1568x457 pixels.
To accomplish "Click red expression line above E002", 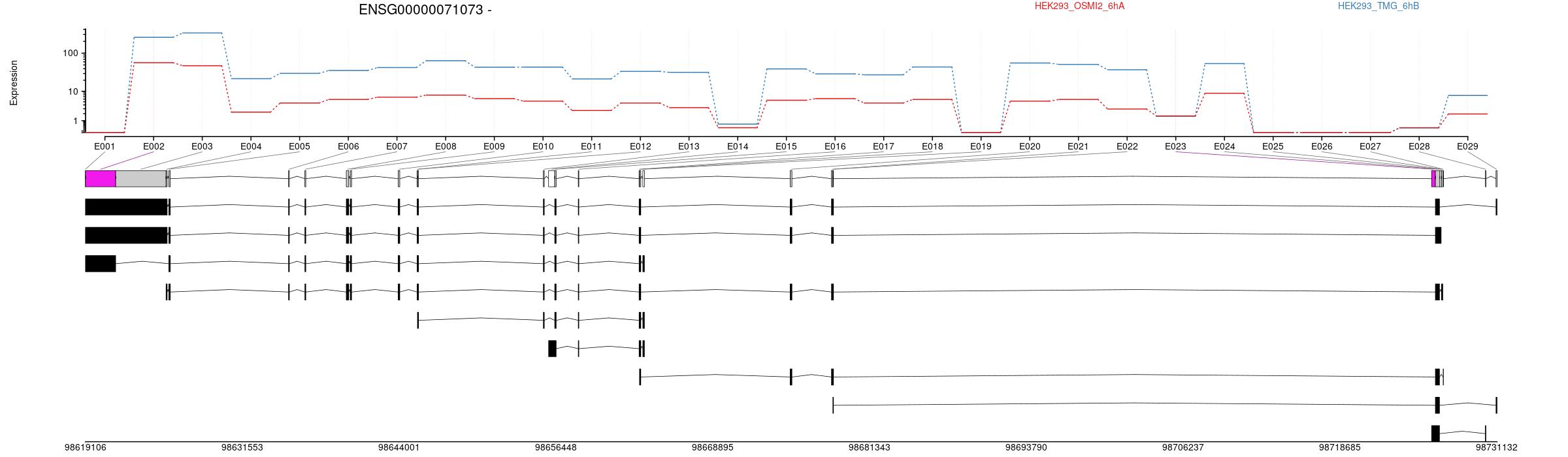I will coord(154,63).
